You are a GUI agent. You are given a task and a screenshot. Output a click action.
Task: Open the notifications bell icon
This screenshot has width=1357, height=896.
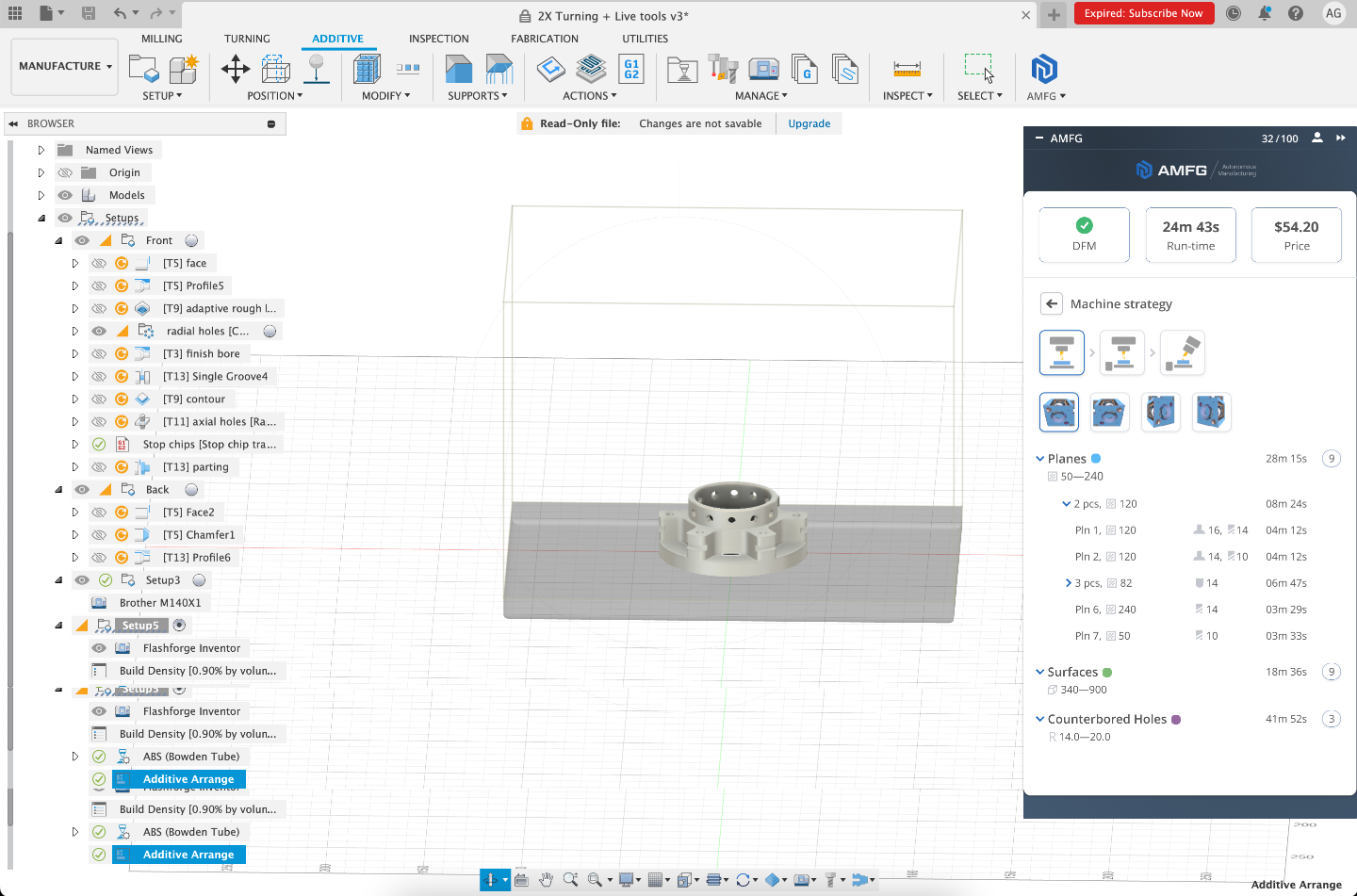[x=1265, y=13]
